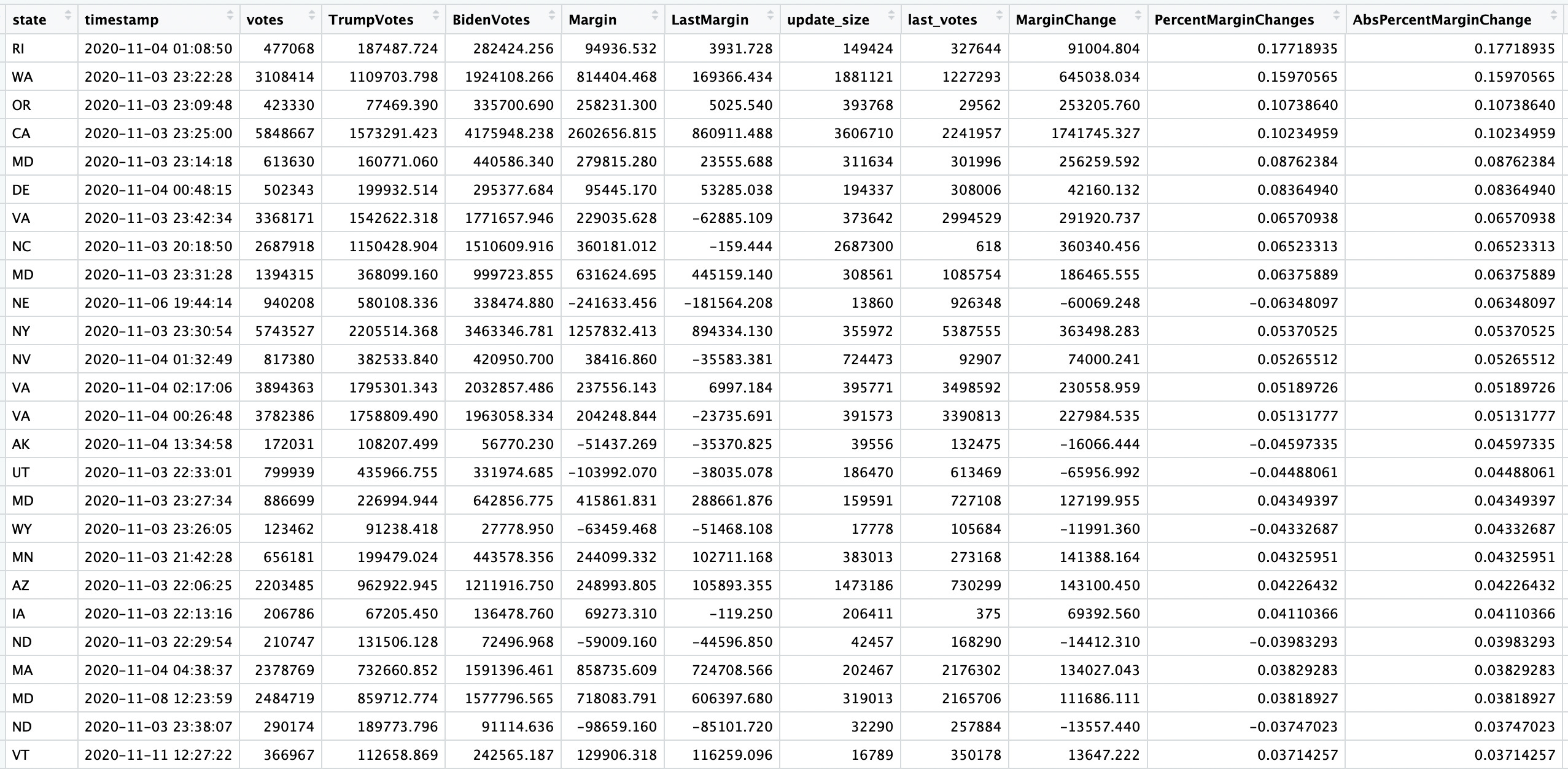The width and height of the screenshot is (1568, 769).
Task: Click the last_votes column sort arrows
Action: 999,15
